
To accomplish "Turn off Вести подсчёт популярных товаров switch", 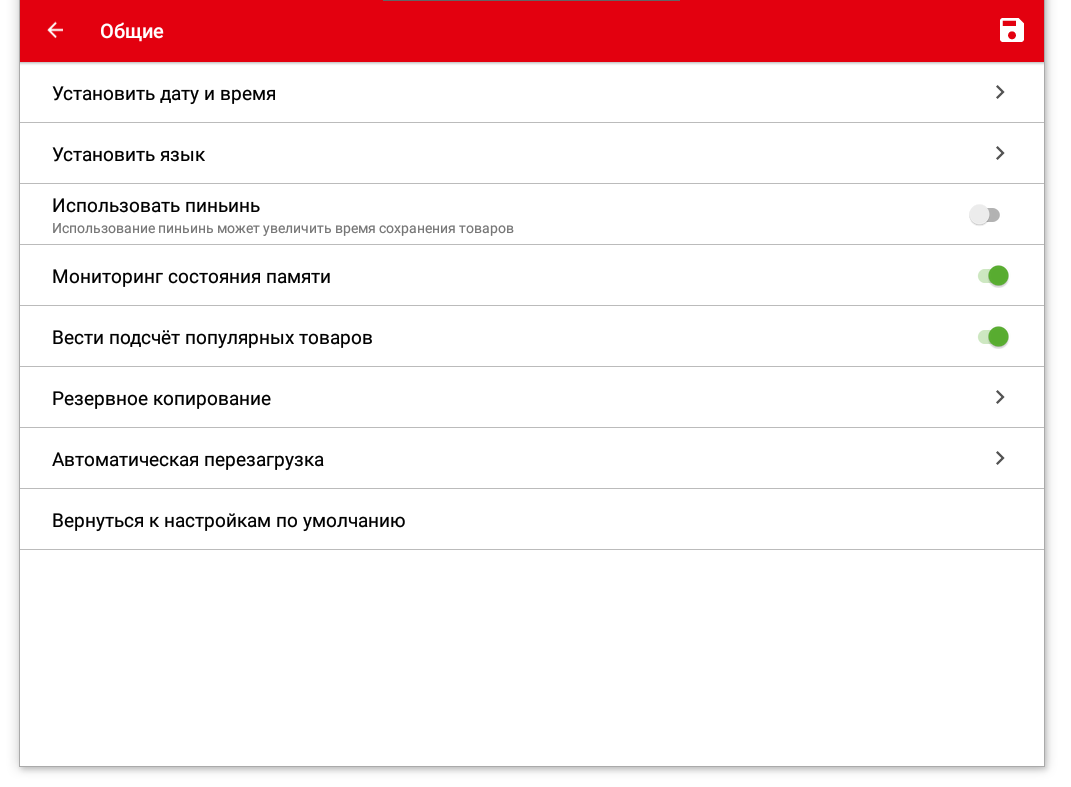I will (x=993, y=337).
